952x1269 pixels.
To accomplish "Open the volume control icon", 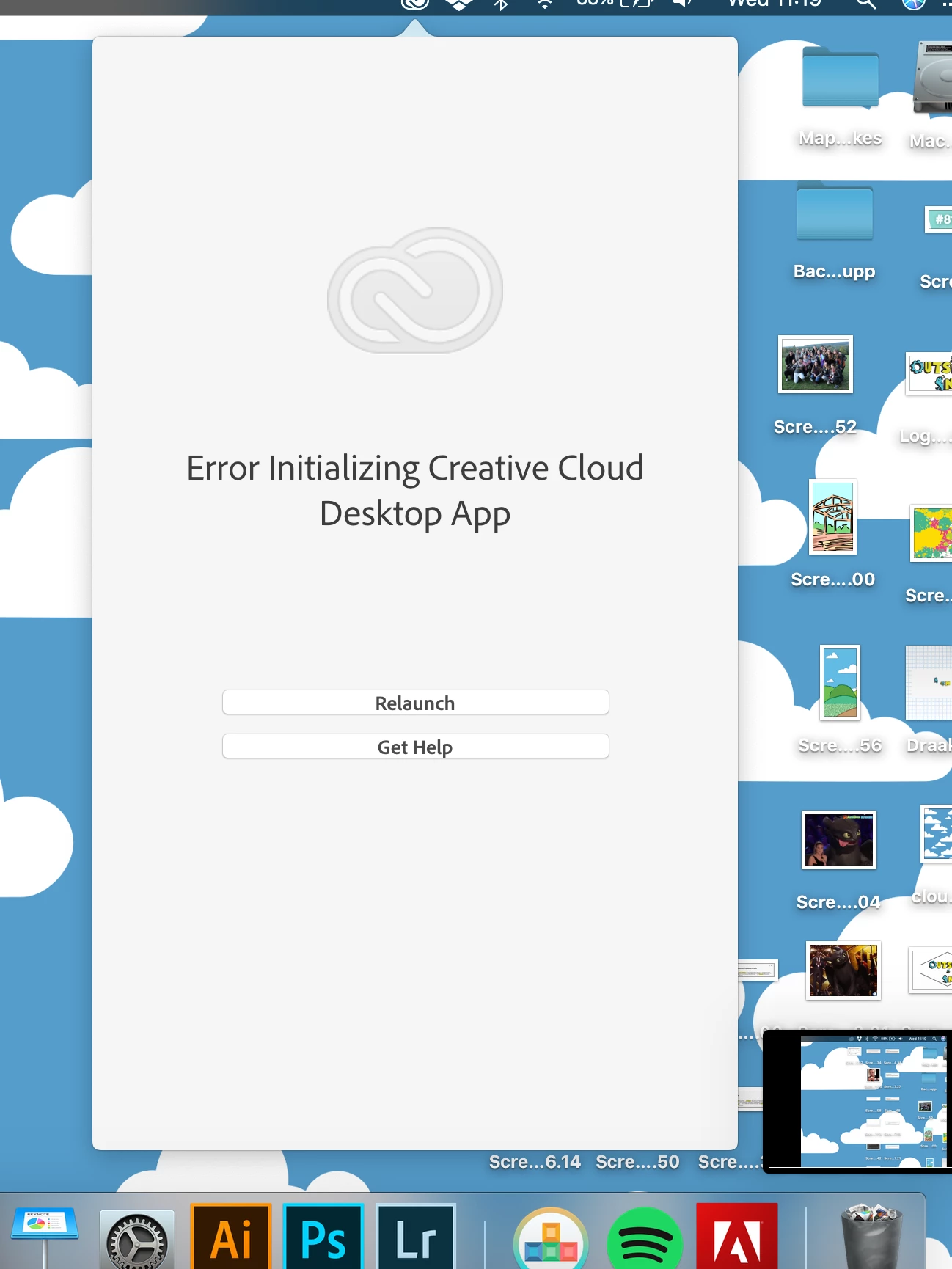I will [x=683, y=4].
